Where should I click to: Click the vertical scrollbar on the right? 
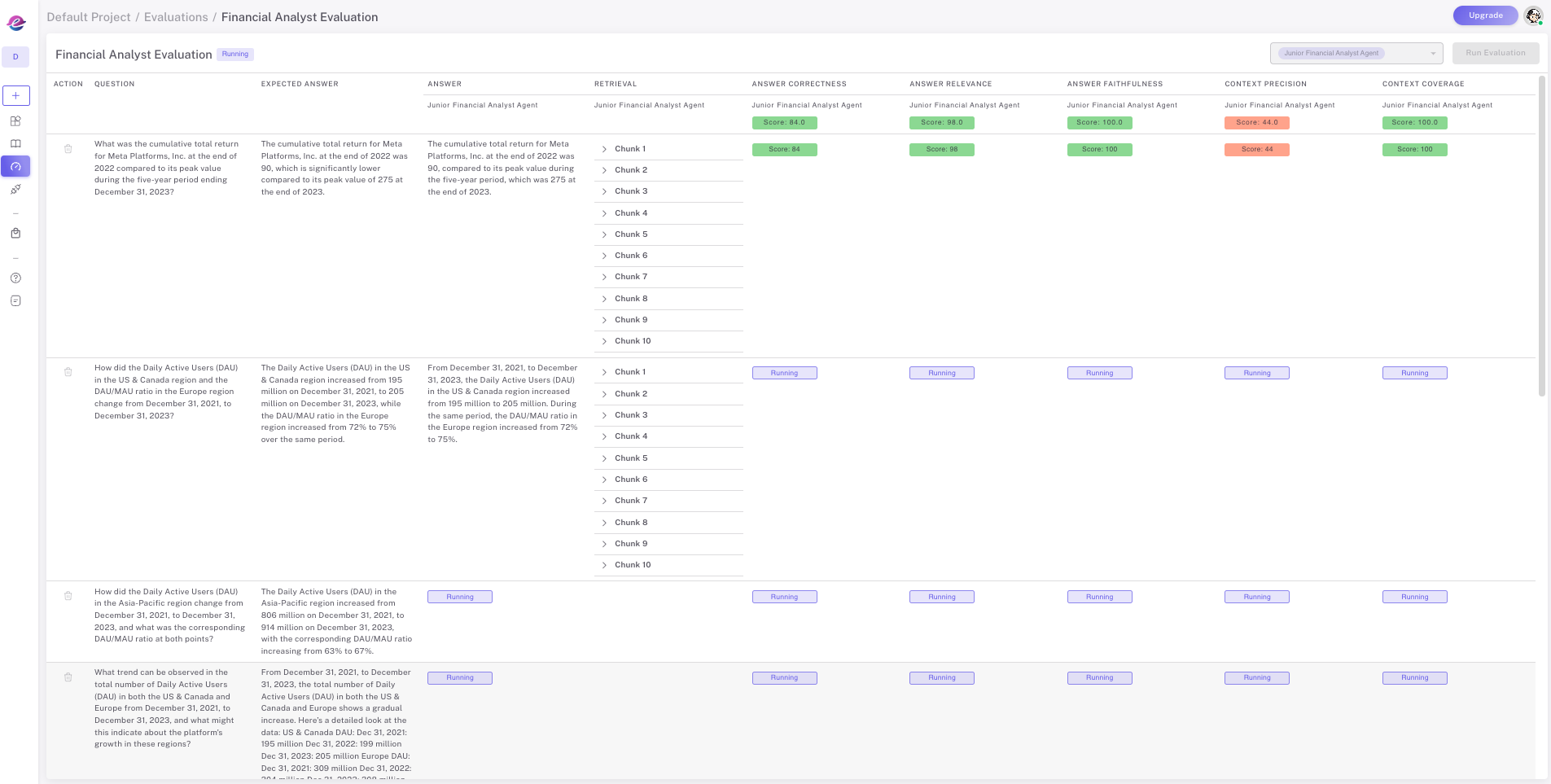click(1541, 236)
